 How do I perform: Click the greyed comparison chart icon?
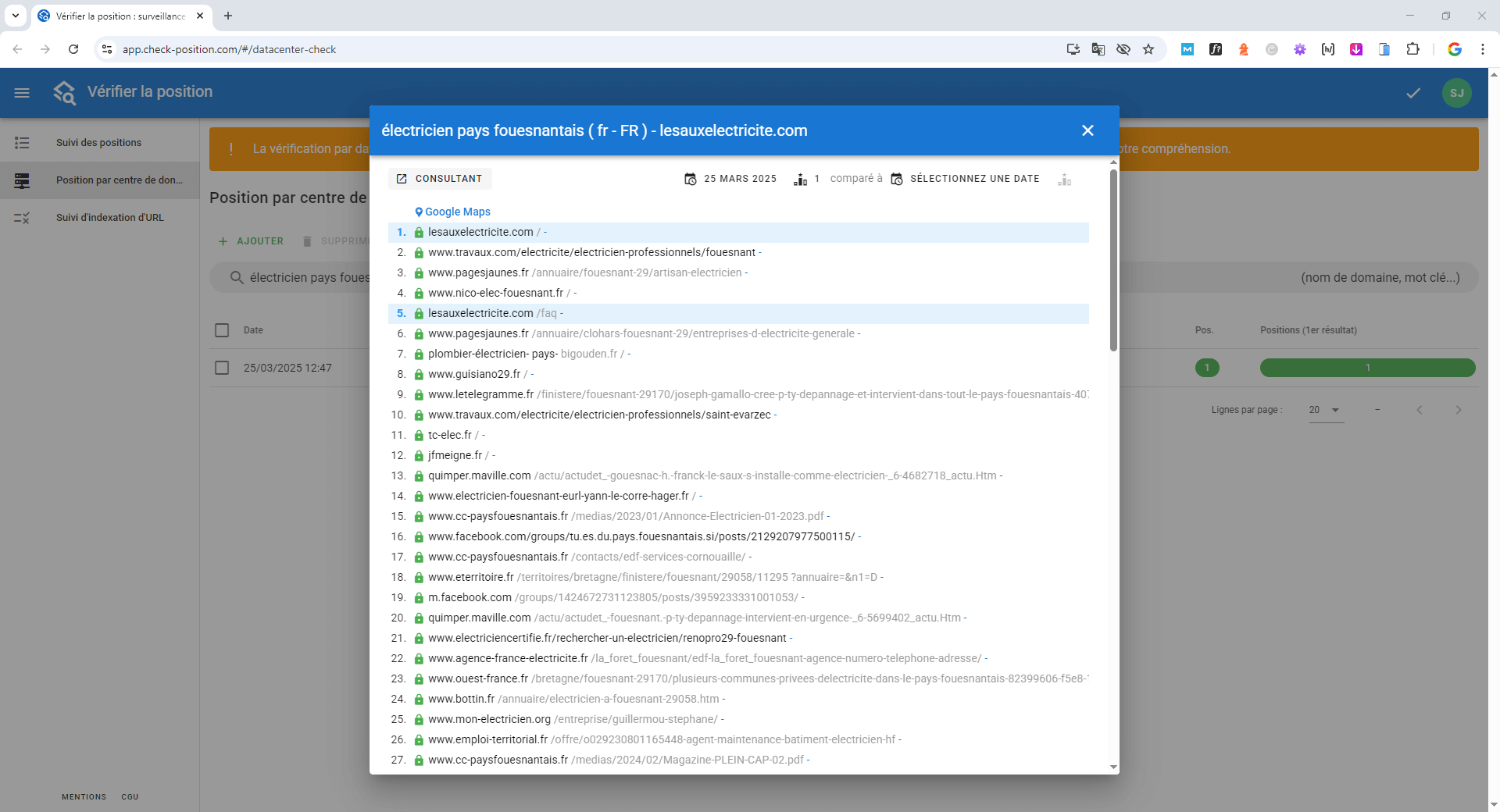coord(1064,180)
